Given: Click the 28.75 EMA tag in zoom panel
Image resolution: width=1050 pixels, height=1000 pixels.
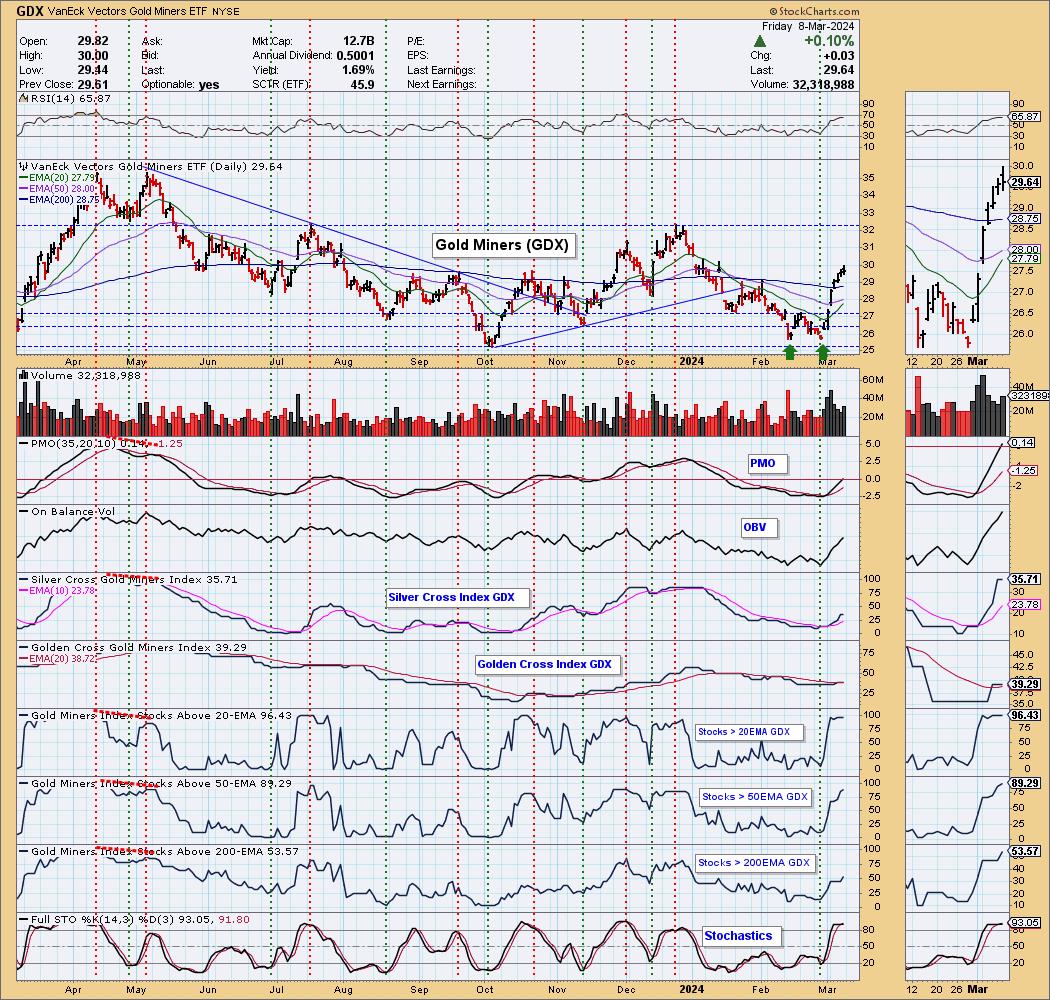Looking at the screenshot, I should pos(1025,218).
